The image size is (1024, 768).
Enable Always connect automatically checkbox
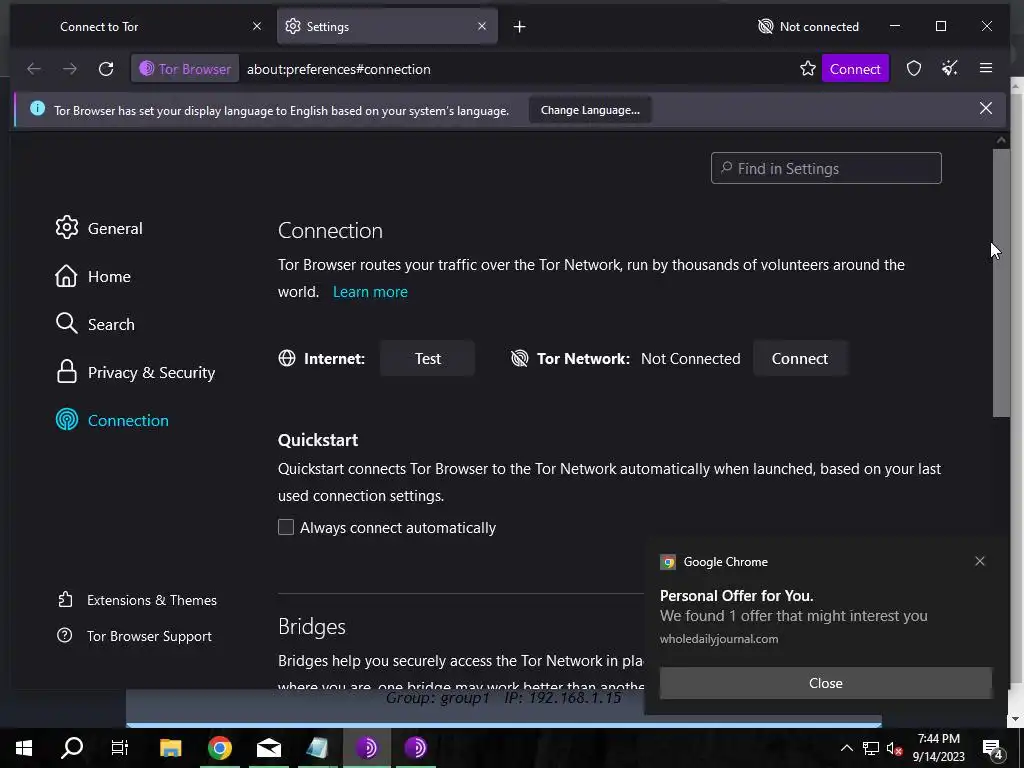point(286,527)
